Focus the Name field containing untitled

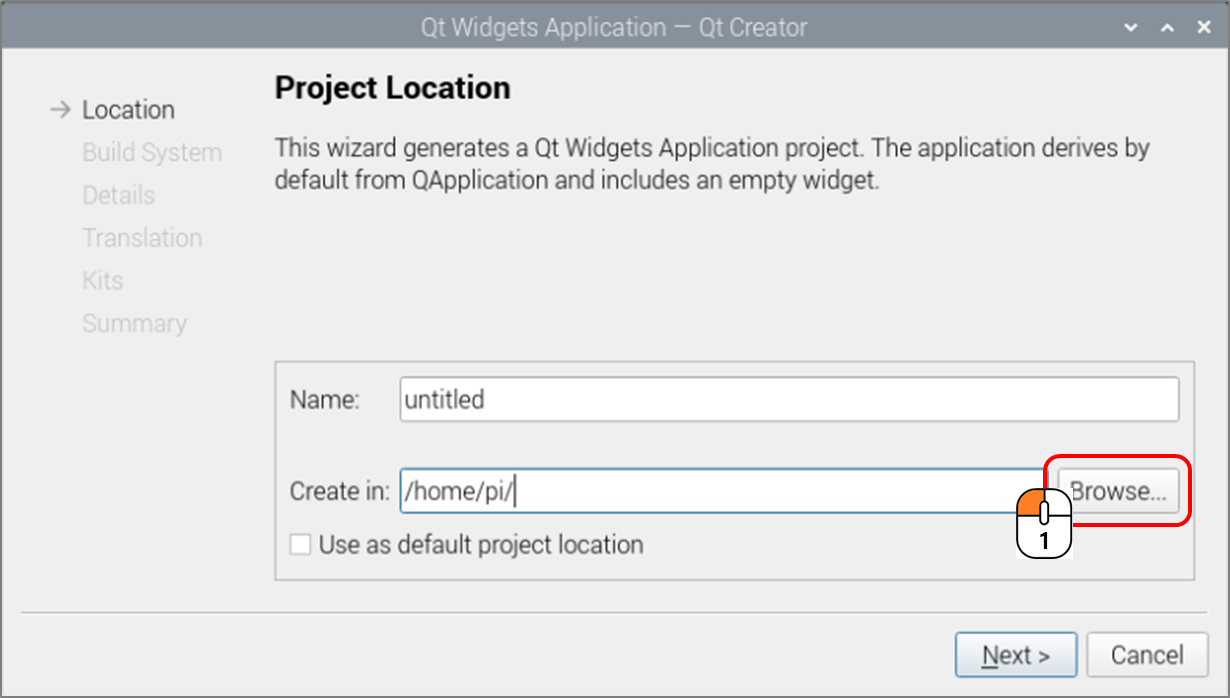[789, 399]
